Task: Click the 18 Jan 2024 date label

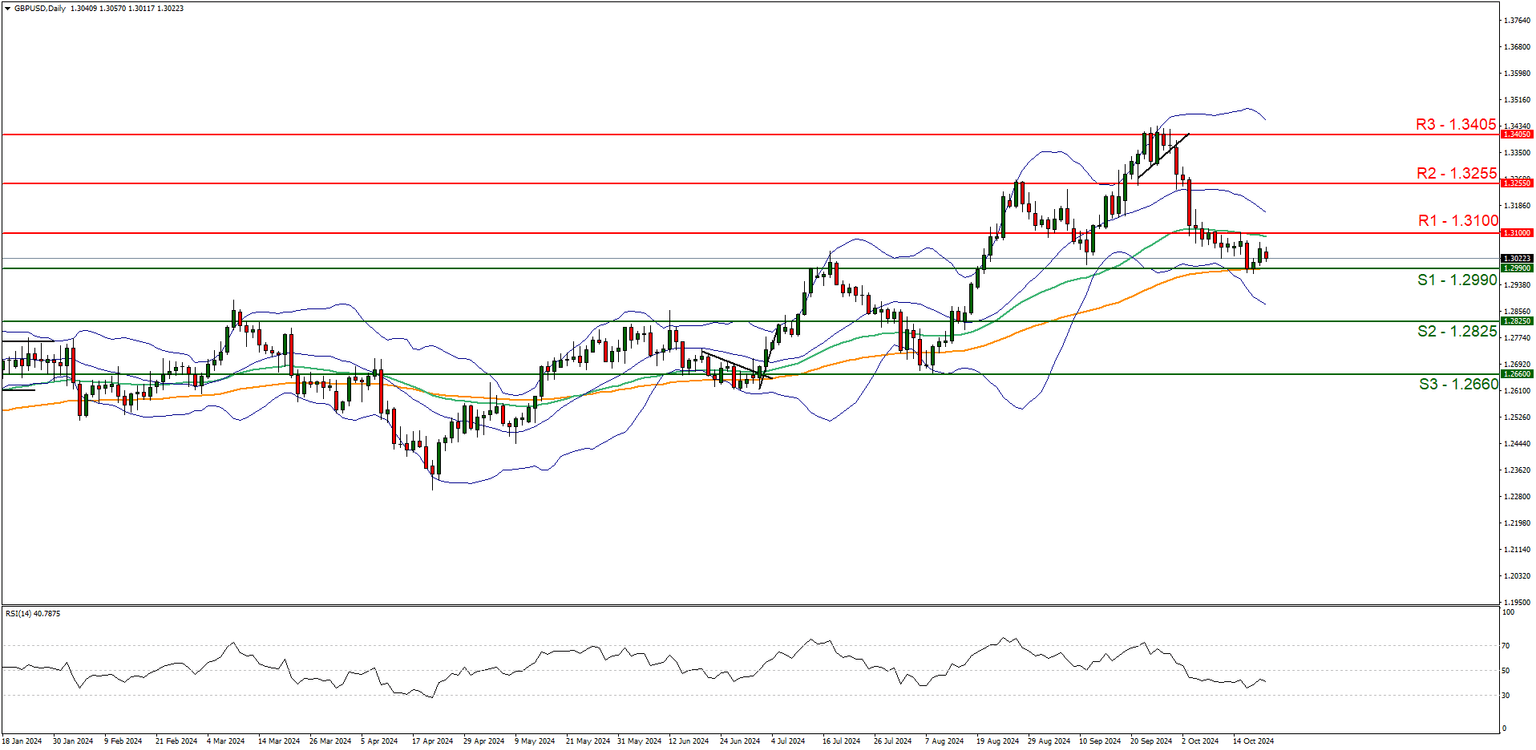Action: 22,741
